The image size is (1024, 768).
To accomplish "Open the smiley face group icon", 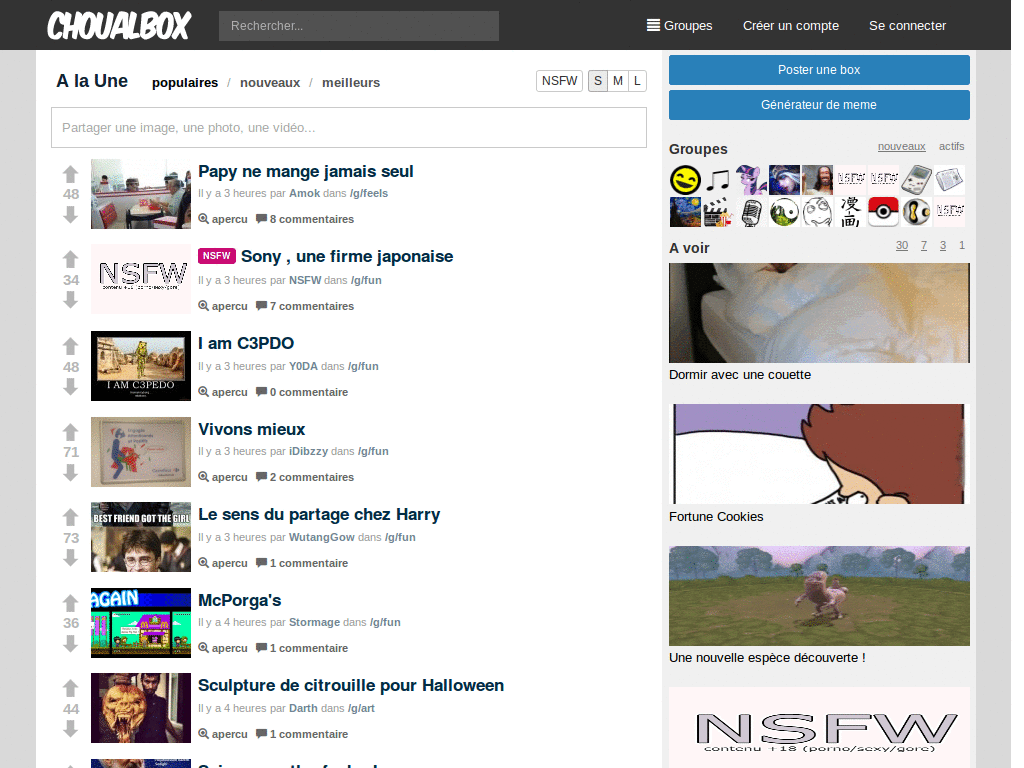I will point(685,180).
